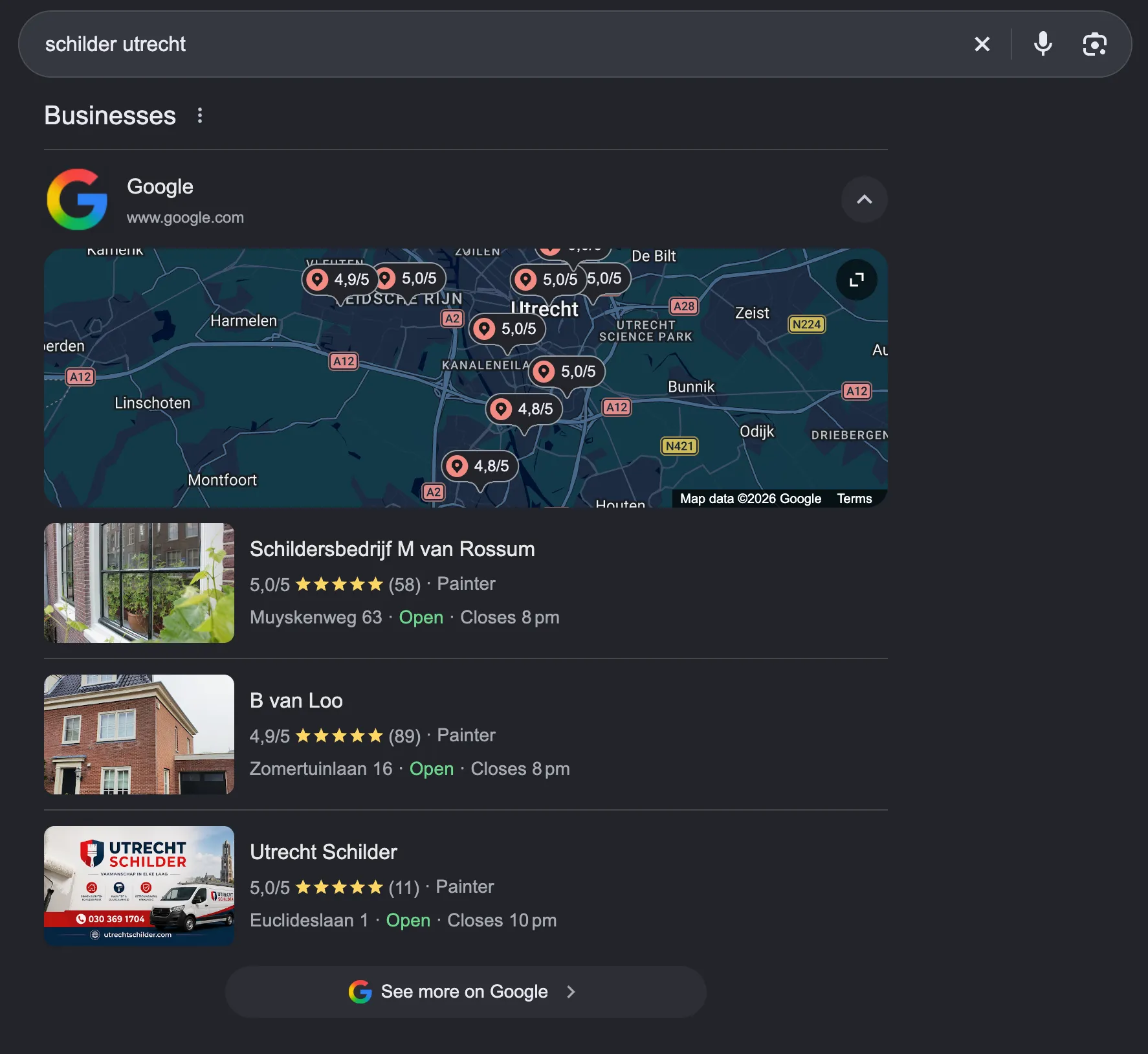
Task: Select the lowest 4,8/5 map pin
Action: pos(480,466)
